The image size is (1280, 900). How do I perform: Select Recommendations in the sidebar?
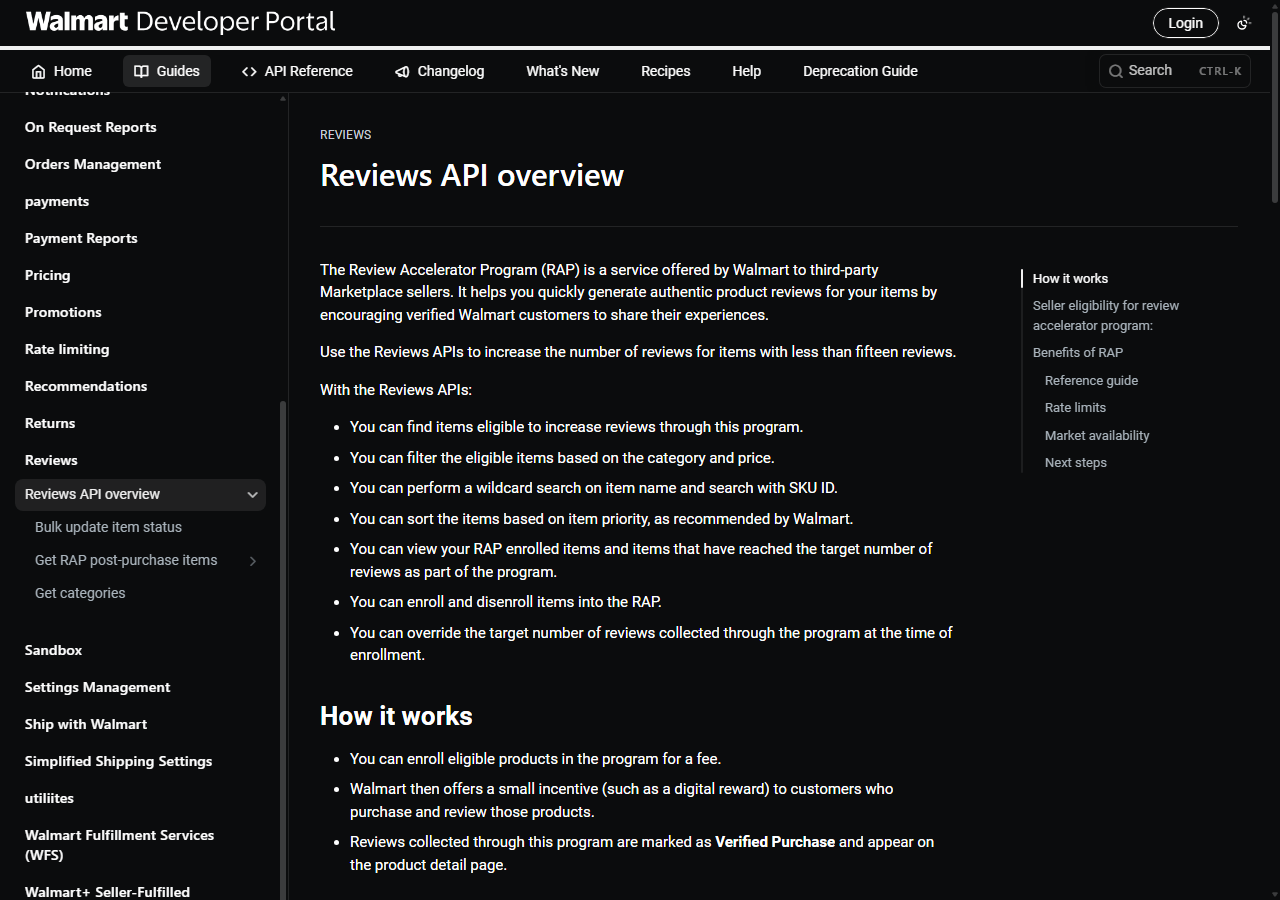(x=86, y=386)
